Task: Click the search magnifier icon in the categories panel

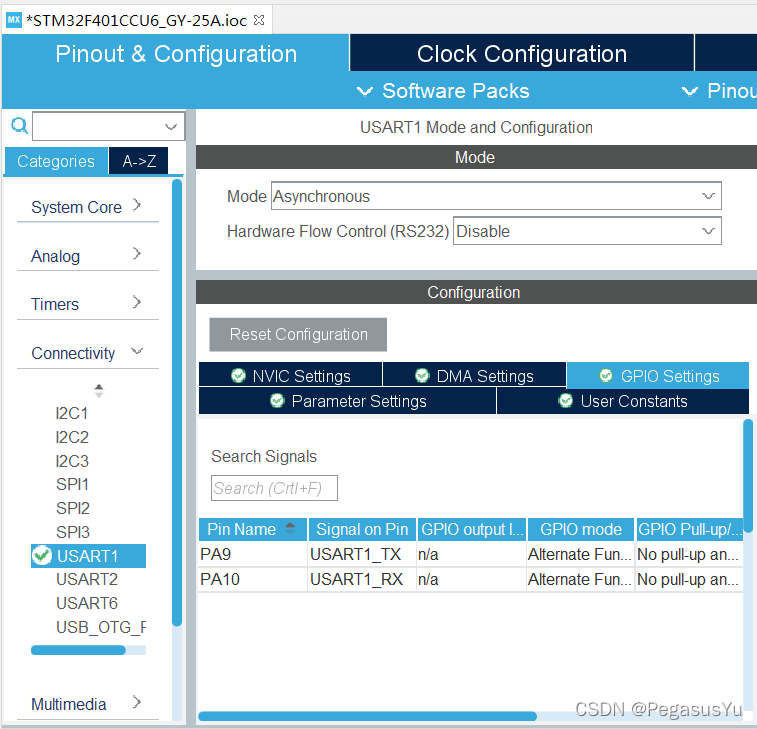Action: 19,126
